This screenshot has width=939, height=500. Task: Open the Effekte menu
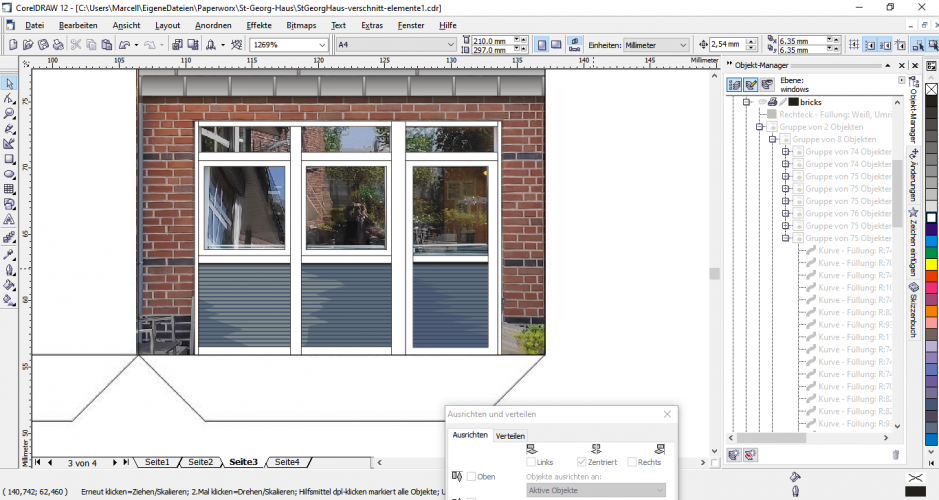click(x=259, y=25)
